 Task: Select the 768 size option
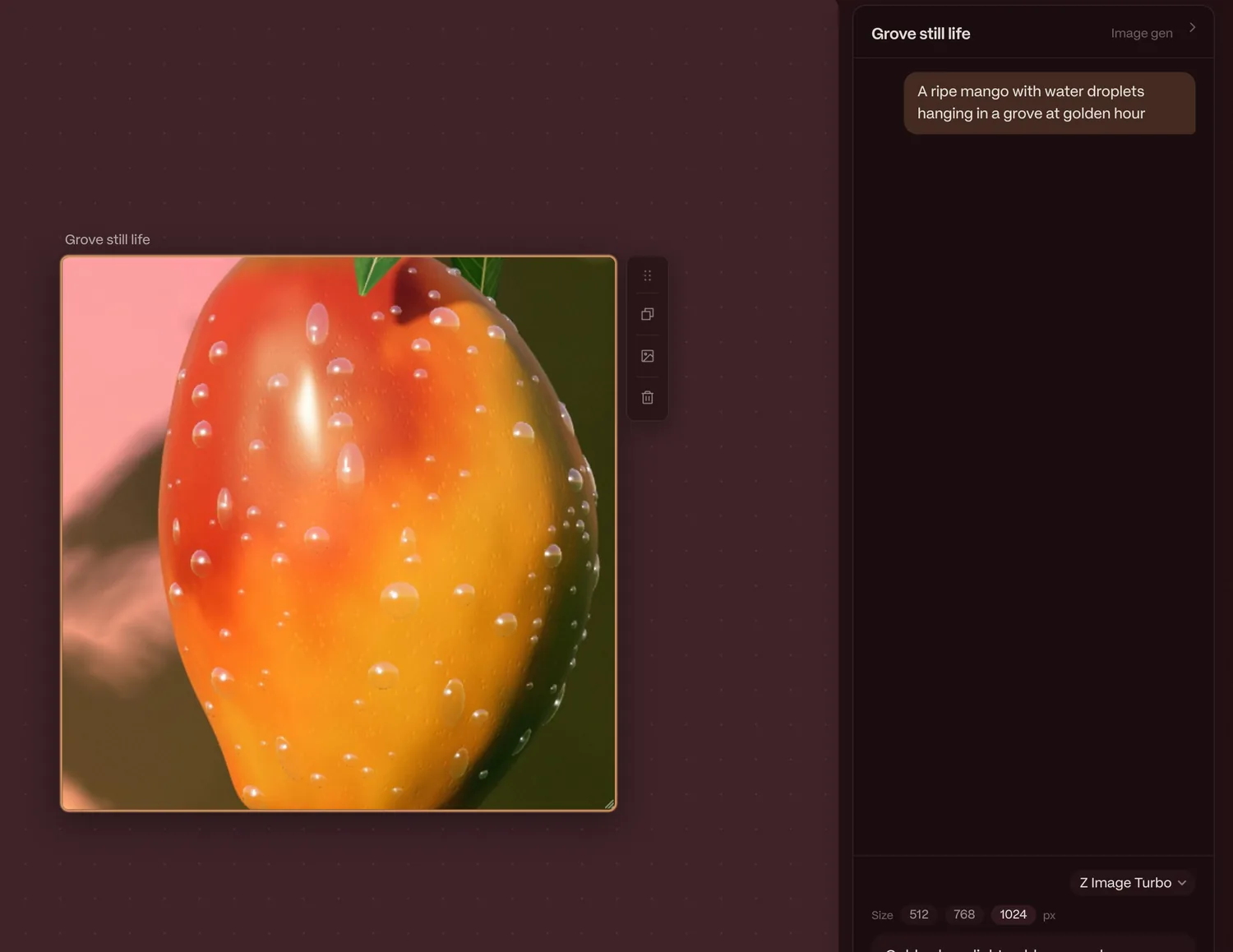coord(964,914)
